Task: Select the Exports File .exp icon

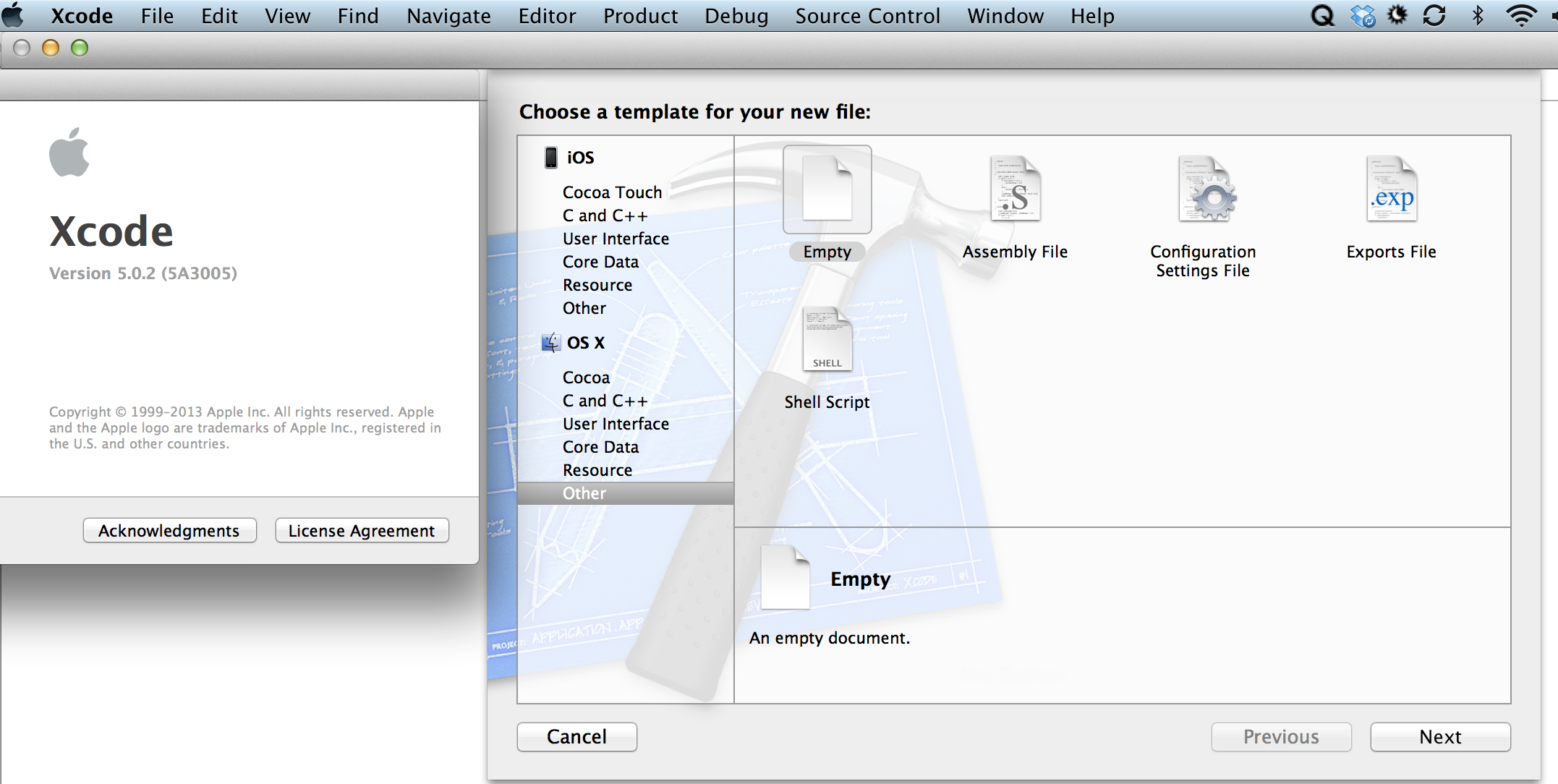Action: (x=1392, y=189)
